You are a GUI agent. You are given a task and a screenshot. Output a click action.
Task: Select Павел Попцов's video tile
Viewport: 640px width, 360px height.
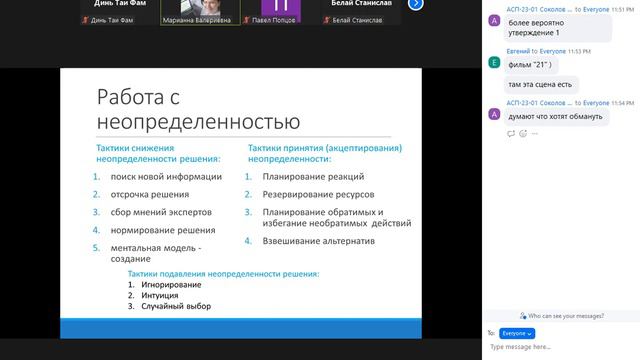pyautogui.click(x=281, y=12)
